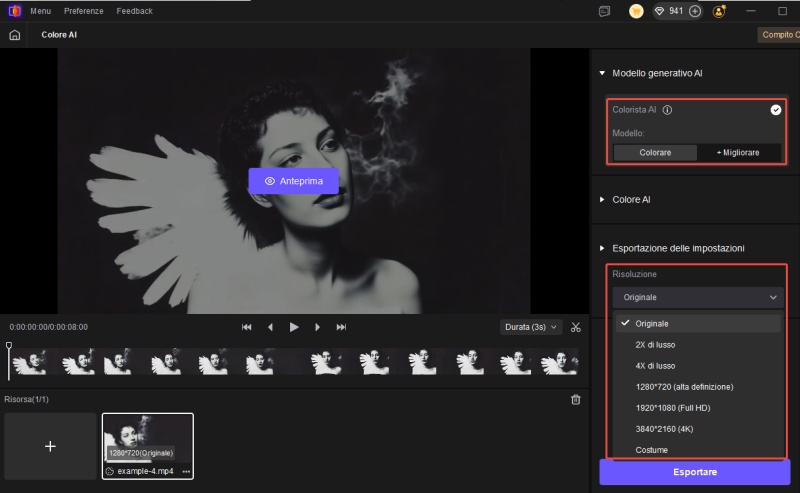Click the diamond credits icon
800x493 pixels.
pos(659,11)
